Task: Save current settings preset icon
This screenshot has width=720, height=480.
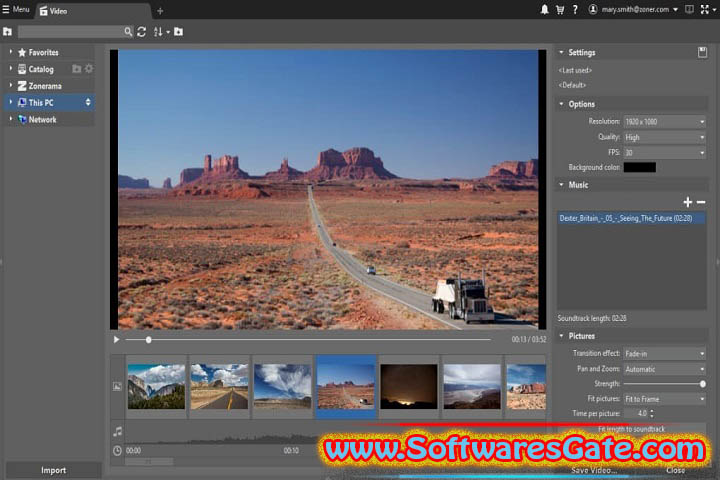Action: 702,52
